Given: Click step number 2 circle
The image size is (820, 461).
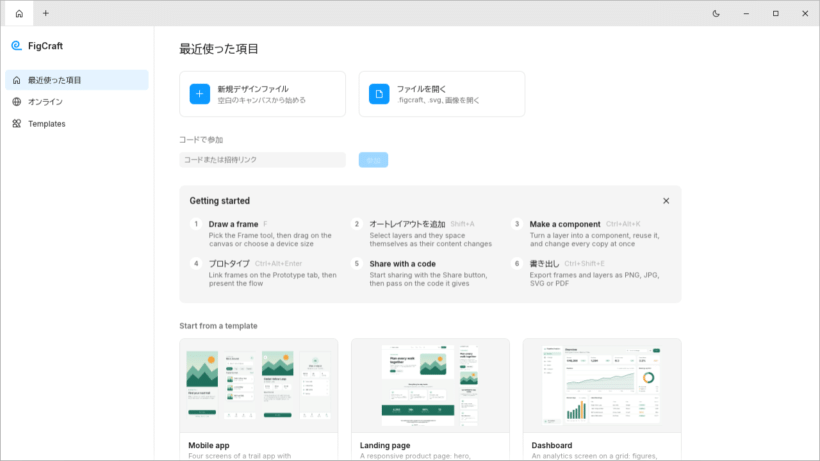Looking at the screenshot, I should pyautogui.click(x=357, y=224).
